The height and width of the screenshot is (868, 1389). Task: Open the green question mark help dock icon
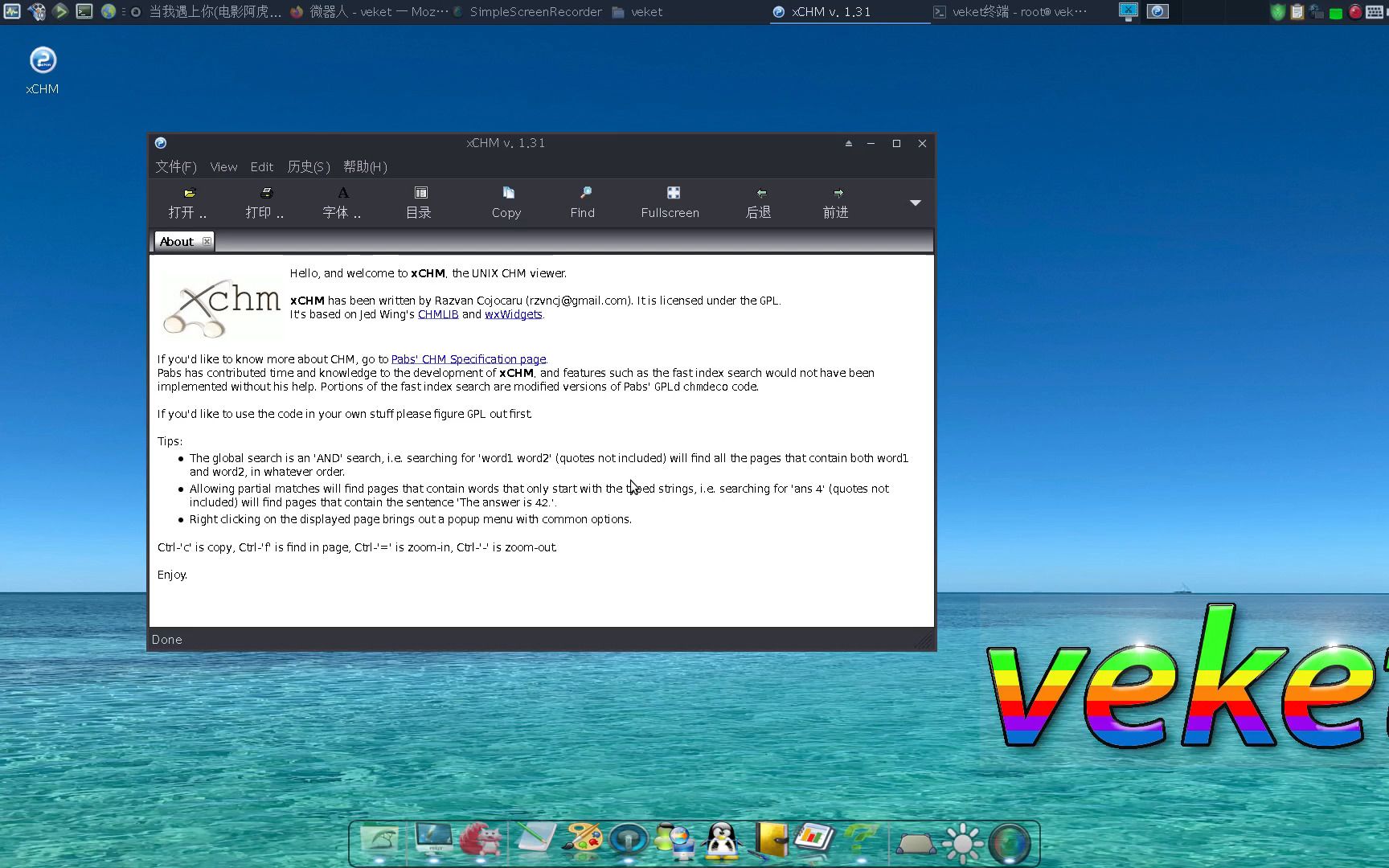click(x=860, y=840)
